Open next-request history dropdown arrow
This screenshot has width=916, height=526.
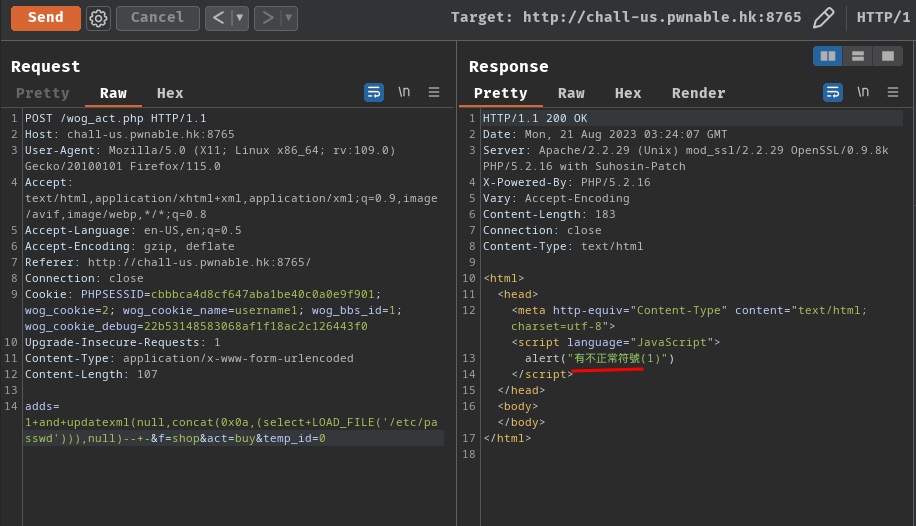pos(289,18)
